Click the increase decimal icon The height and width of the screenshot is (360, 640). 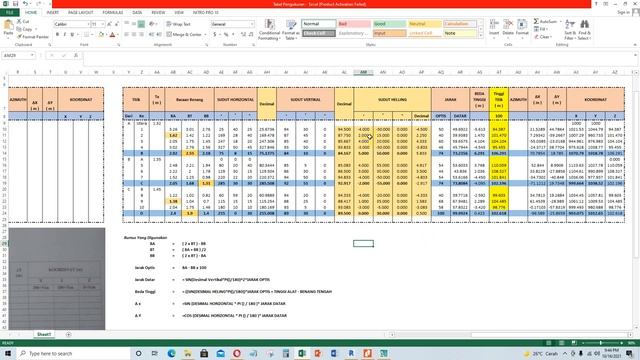(x=243, y=35)
